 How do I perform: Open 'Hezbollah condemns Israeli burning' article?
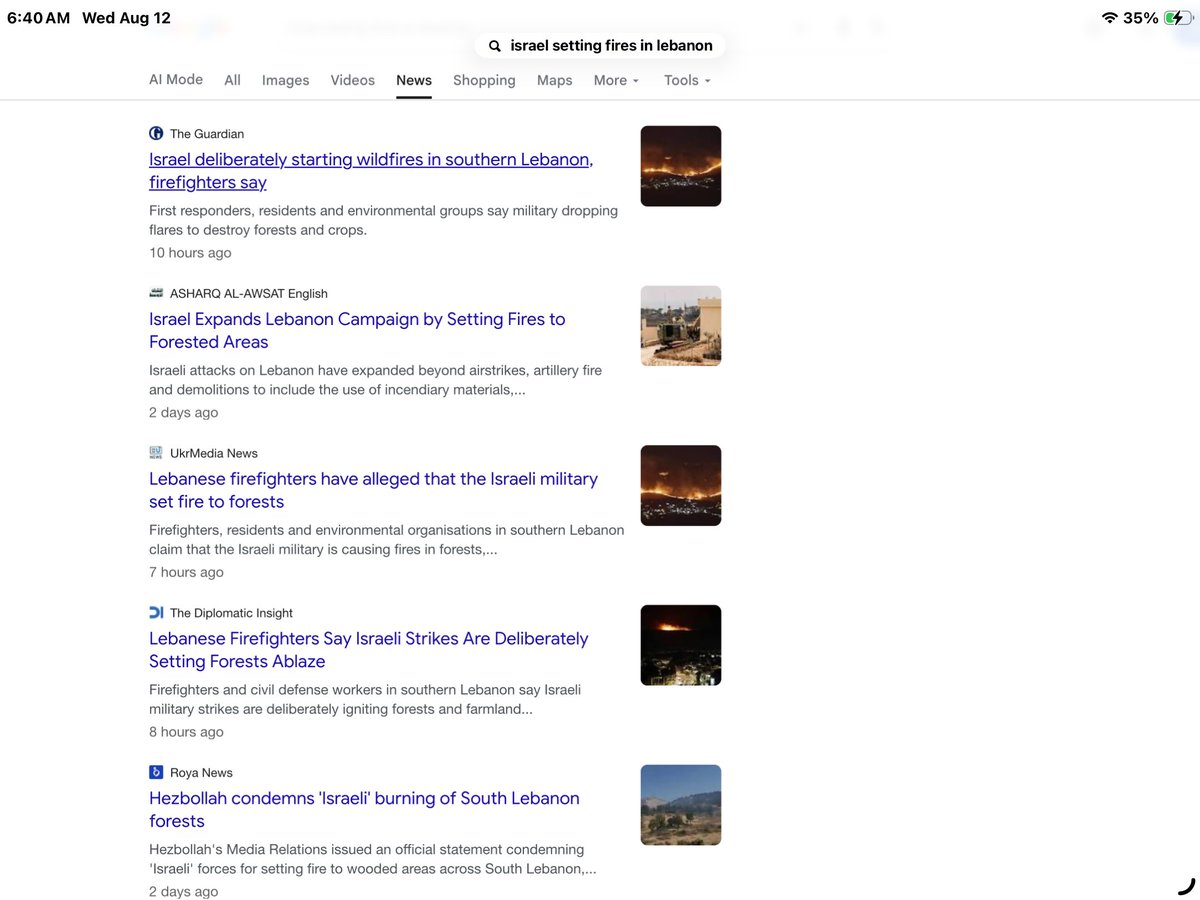pos(364,809)
